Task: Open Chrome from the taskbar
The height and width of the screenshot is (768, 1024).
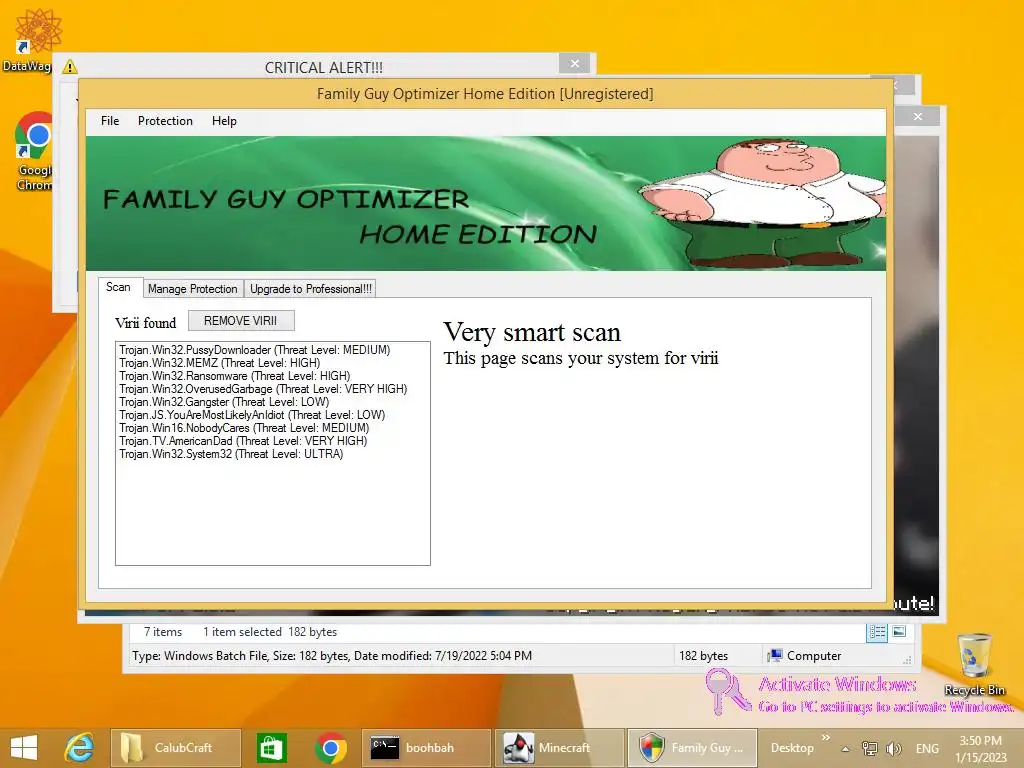Action: pyautogui.click(x=330, y=748)
